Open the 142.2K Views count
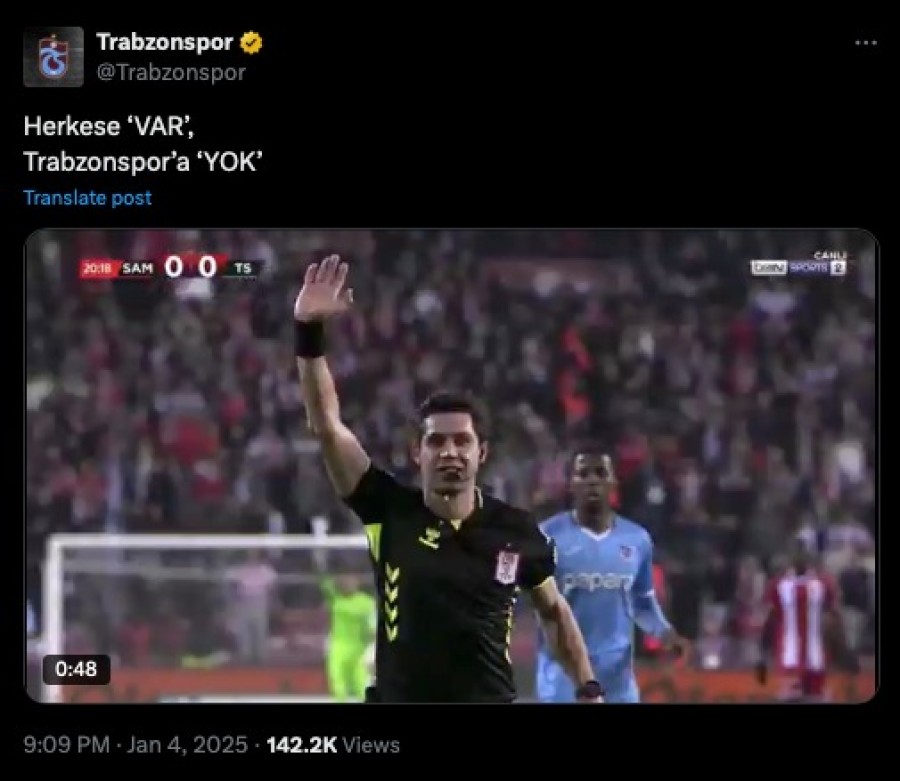This screenshot has height=781, width=900. 333,745
